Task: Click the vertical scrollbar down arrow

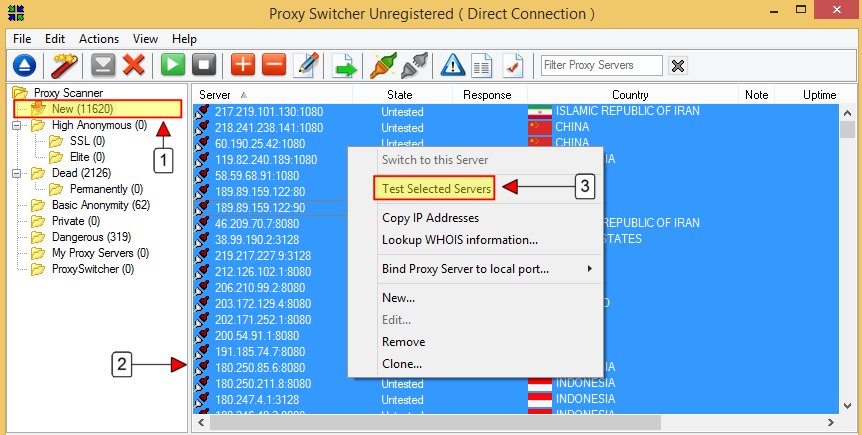Action: tap(847, 406)
